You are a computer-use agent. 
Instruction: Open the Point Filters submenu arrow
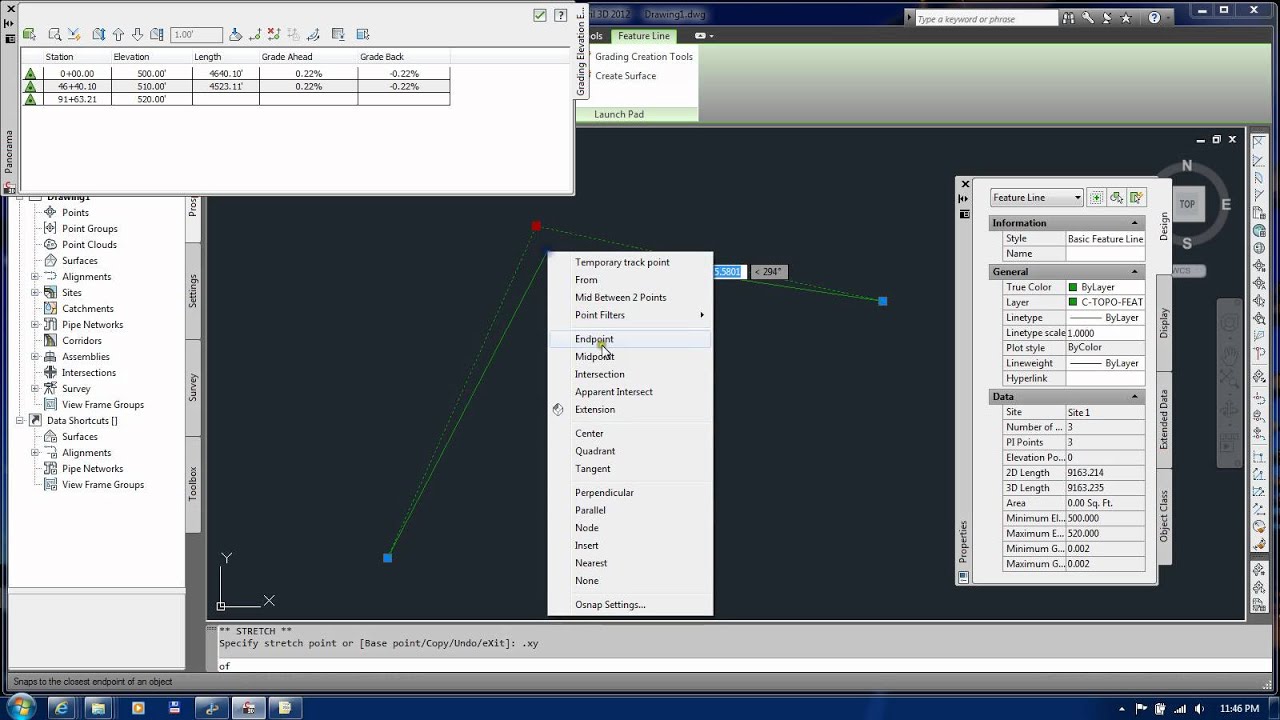(702, 315)
